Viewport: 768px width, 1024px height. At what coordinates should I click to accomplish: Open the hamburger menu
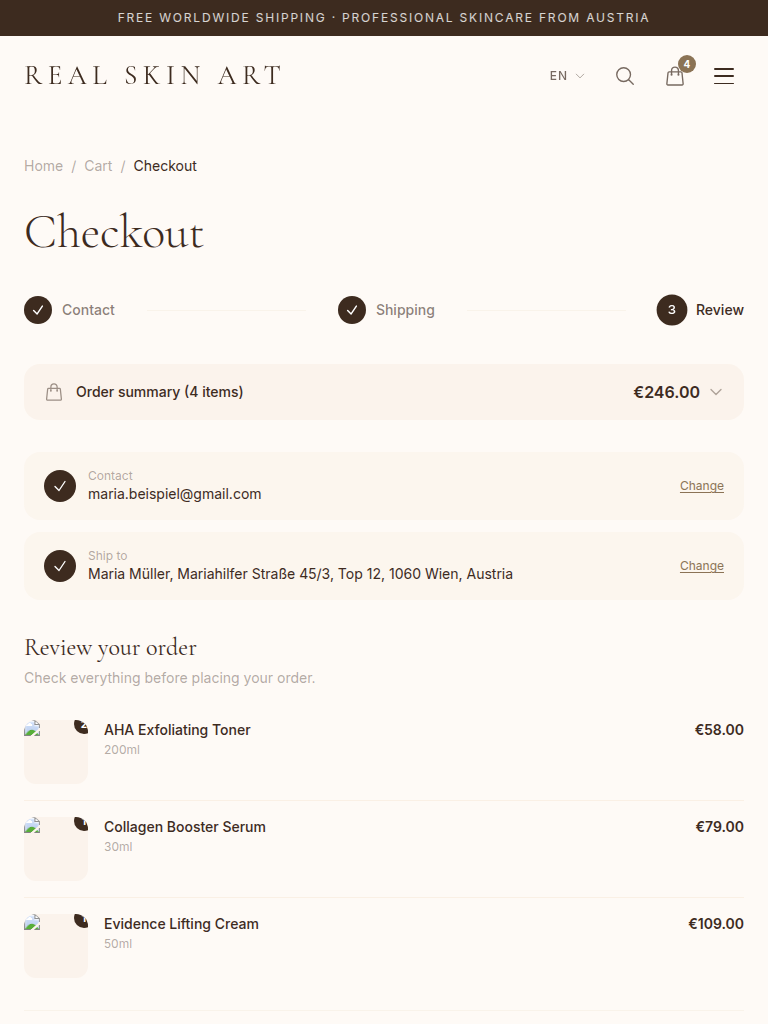tap(724, 76)
